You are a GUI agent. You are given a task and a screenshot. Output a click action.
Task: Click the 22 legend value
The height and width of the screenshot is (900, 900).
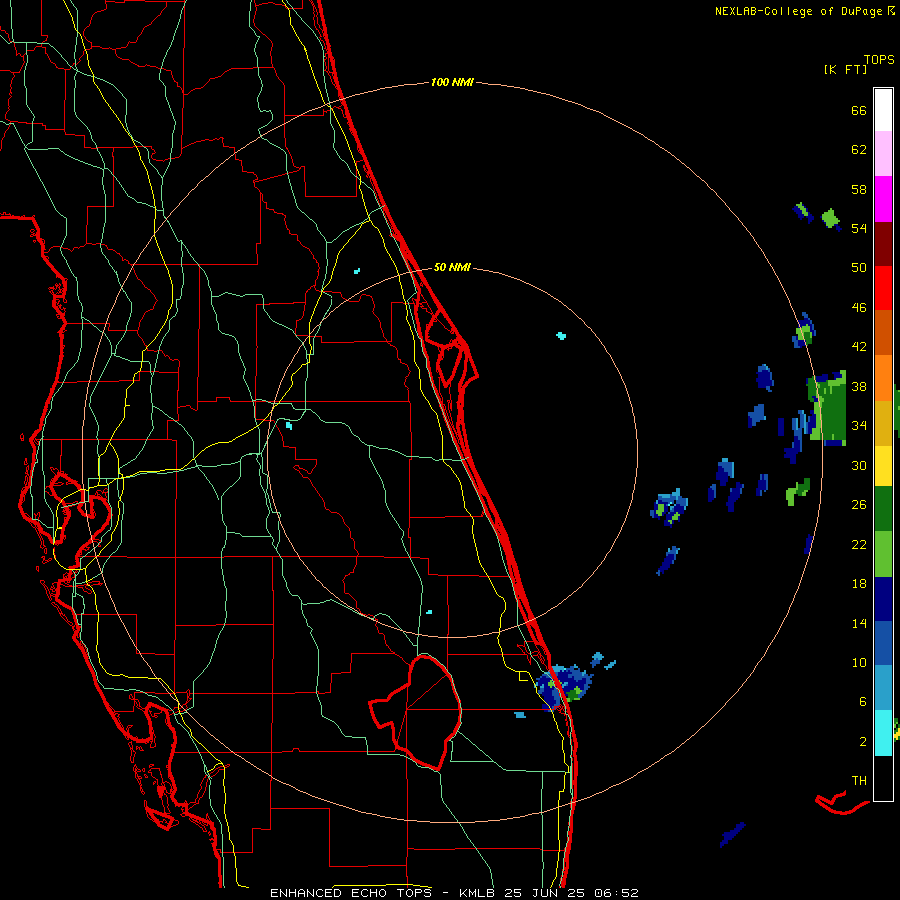859,544
